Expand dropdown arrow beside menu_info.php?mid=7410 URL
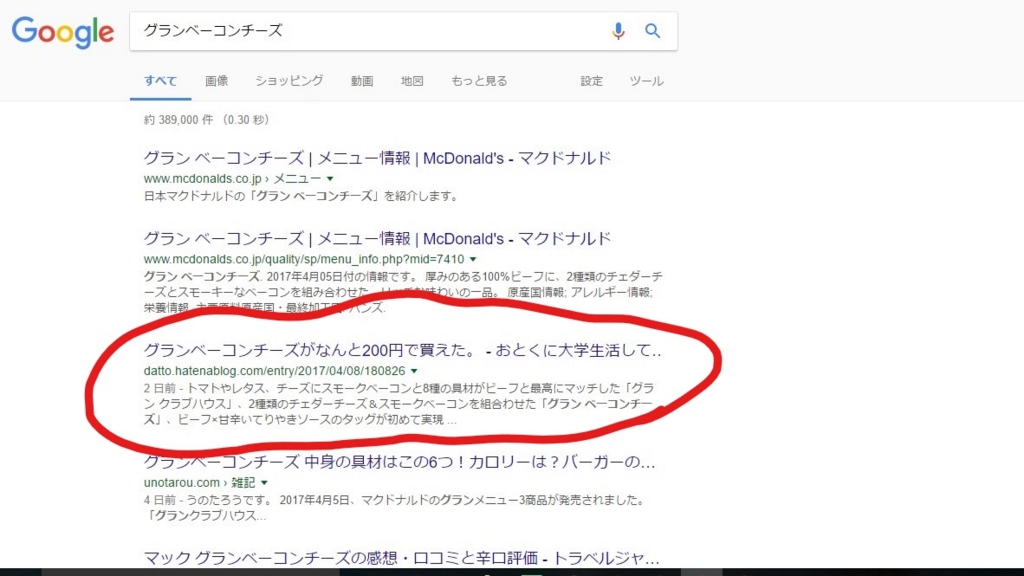The width and height of the screenshot is (1024, 576). (473, 259)
